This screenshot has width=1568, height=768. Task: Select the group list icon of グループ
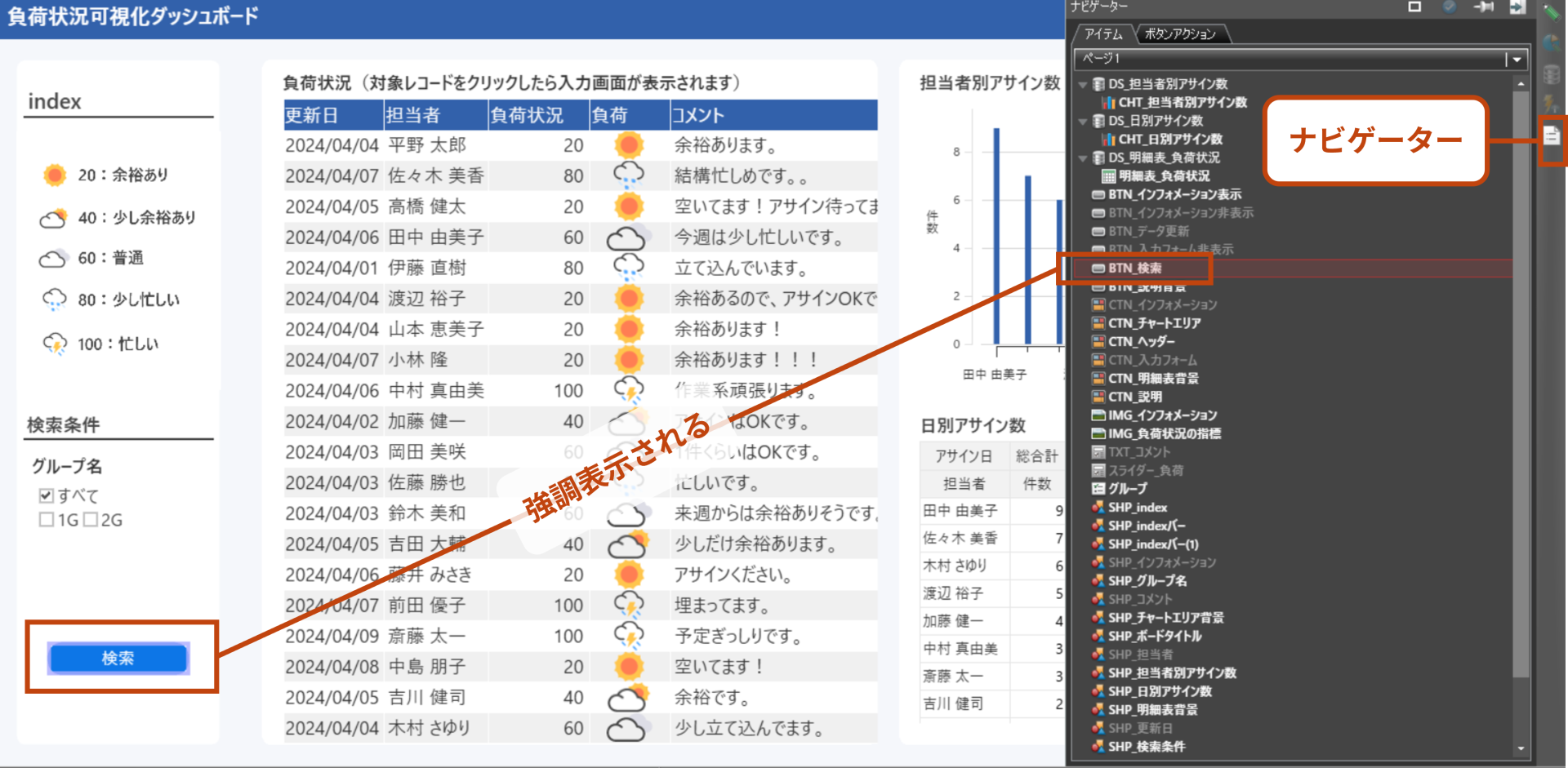point(1099,489)
